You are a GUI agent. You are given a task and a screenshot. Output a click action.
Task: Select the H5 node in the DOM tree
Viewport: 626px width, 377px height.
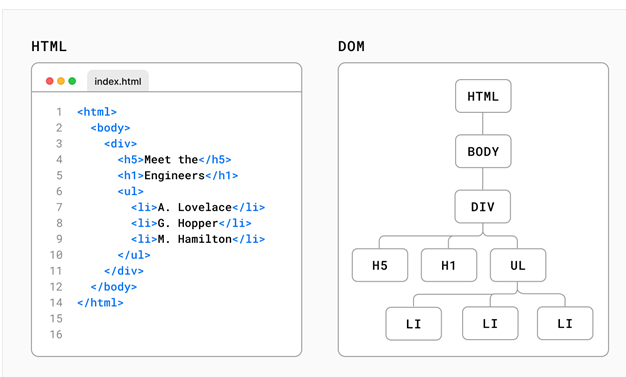[x=380, y=265]
